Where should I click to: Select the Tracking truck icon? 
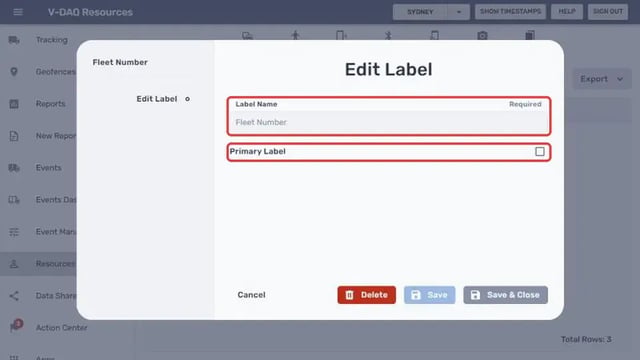(14, 40)
